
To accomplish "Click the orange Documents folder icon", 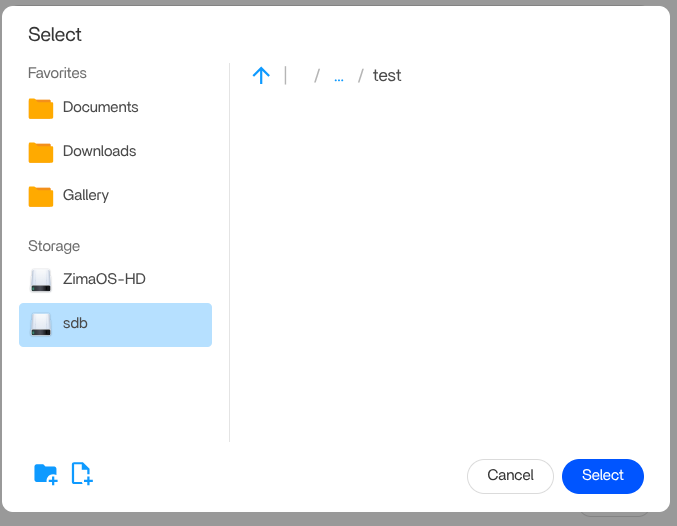I will tap(41, 108).
